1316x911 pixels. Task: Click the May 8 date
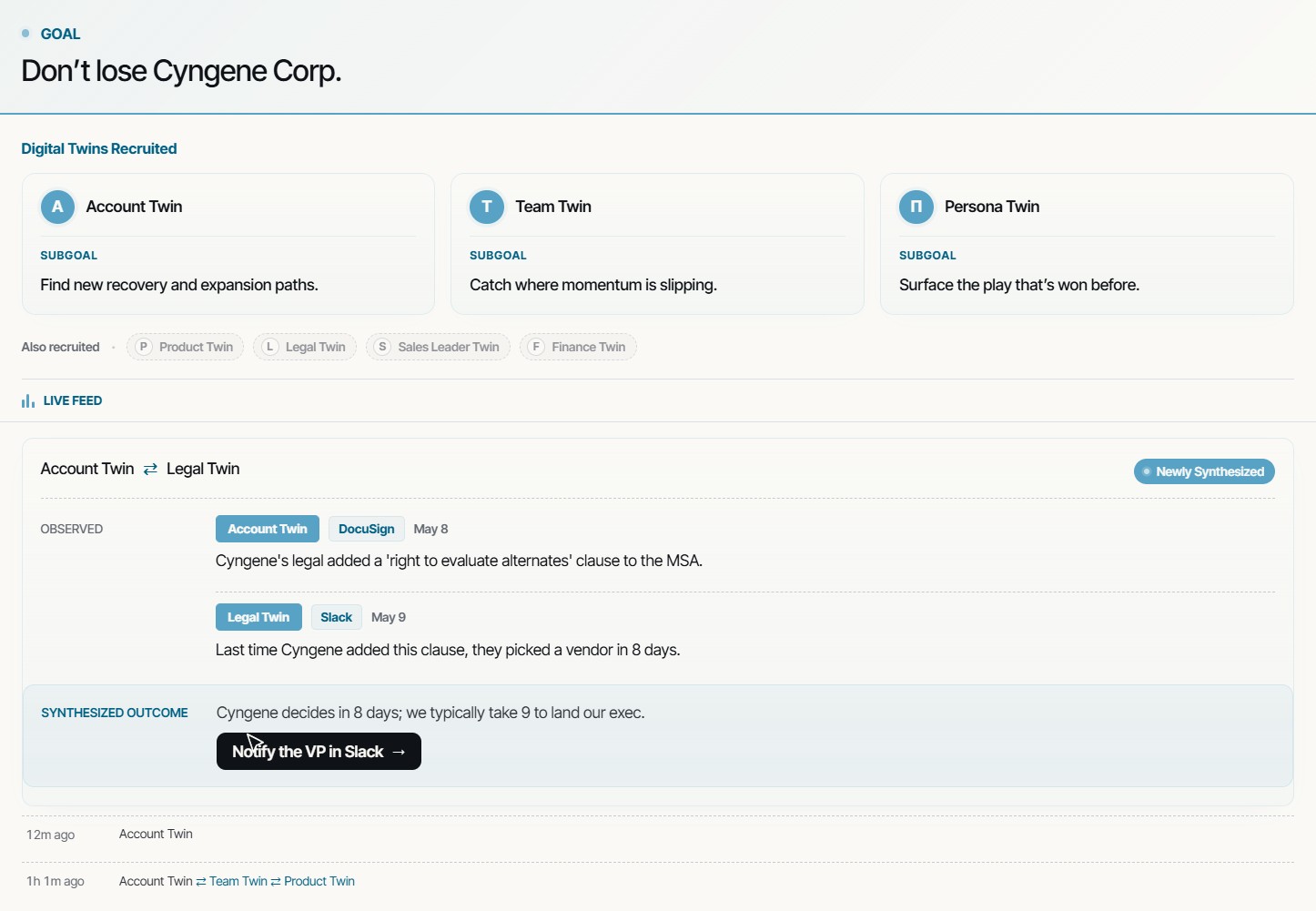(430, 529)
